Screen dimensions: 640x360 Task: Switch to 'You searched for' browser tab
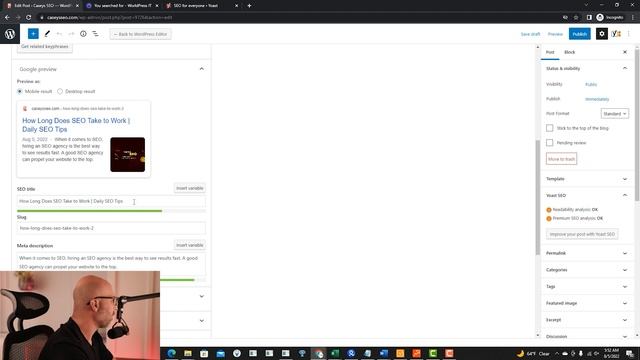pos(122,6)
